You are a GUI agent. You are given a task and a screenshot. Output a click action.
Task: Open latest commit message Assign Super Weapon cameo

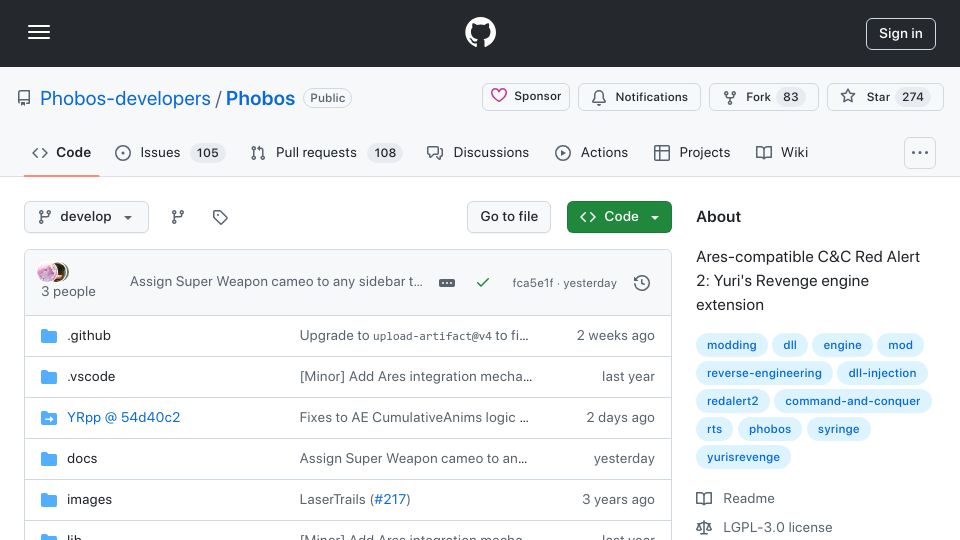276,282
